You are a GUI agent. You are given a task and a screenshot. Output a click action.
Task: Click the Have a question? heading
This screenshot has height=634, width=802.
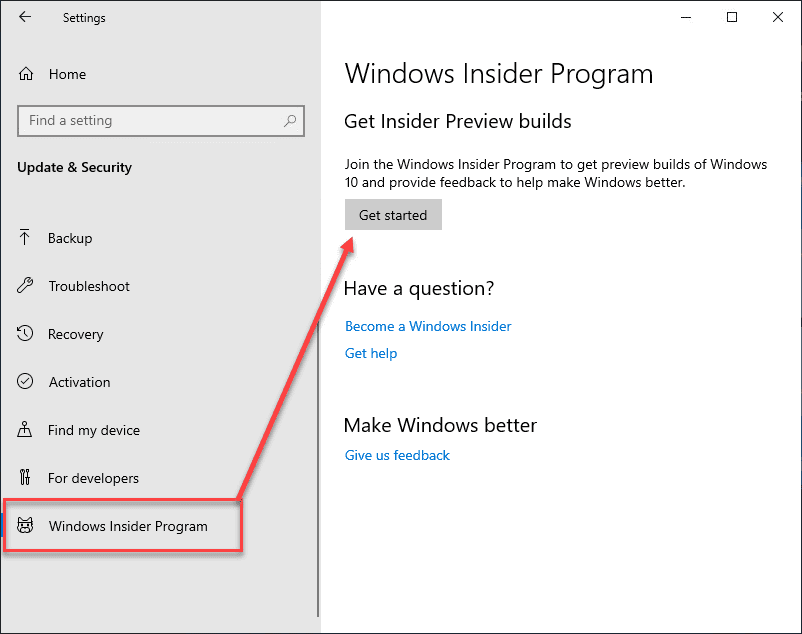pyautogui.click(x=419, y=289)
